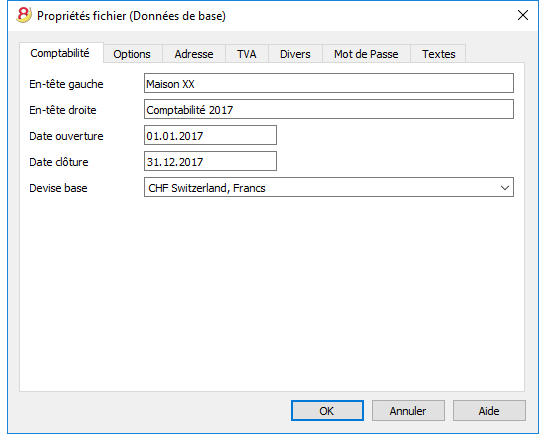Switch to the Textes tab

pos(438,54)
